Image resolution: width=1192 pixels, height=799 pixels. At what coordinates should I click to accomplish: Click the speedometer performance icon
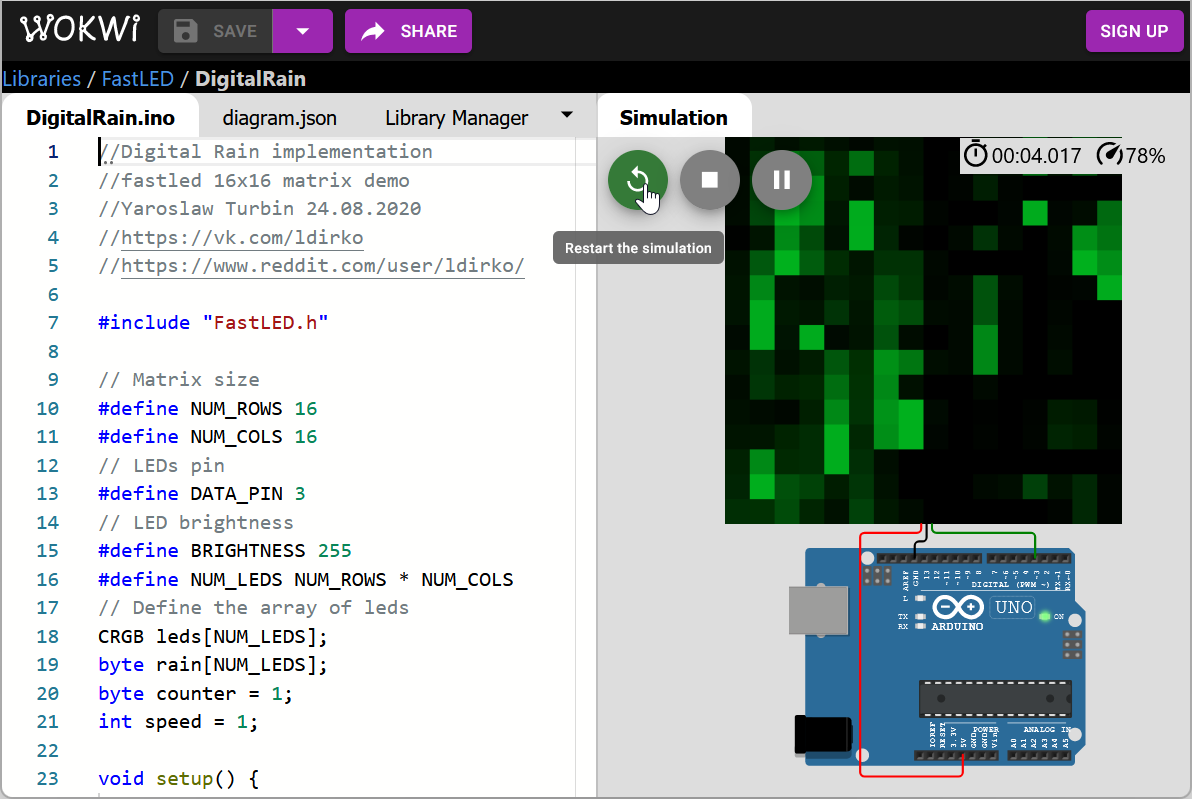[x=1109, y=155]
